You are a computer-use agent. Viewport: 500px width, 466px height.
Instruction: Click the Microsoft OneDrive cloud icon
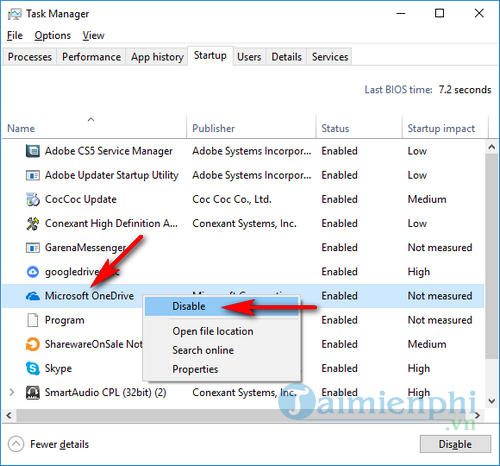point(33,296)
